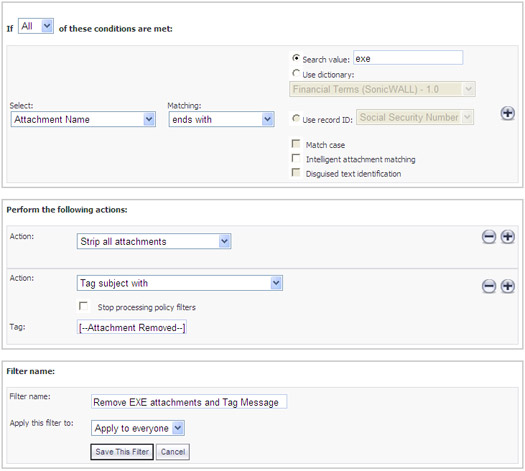Remove the Tag subject with action
525x471 pixels.
coord(489,286)
